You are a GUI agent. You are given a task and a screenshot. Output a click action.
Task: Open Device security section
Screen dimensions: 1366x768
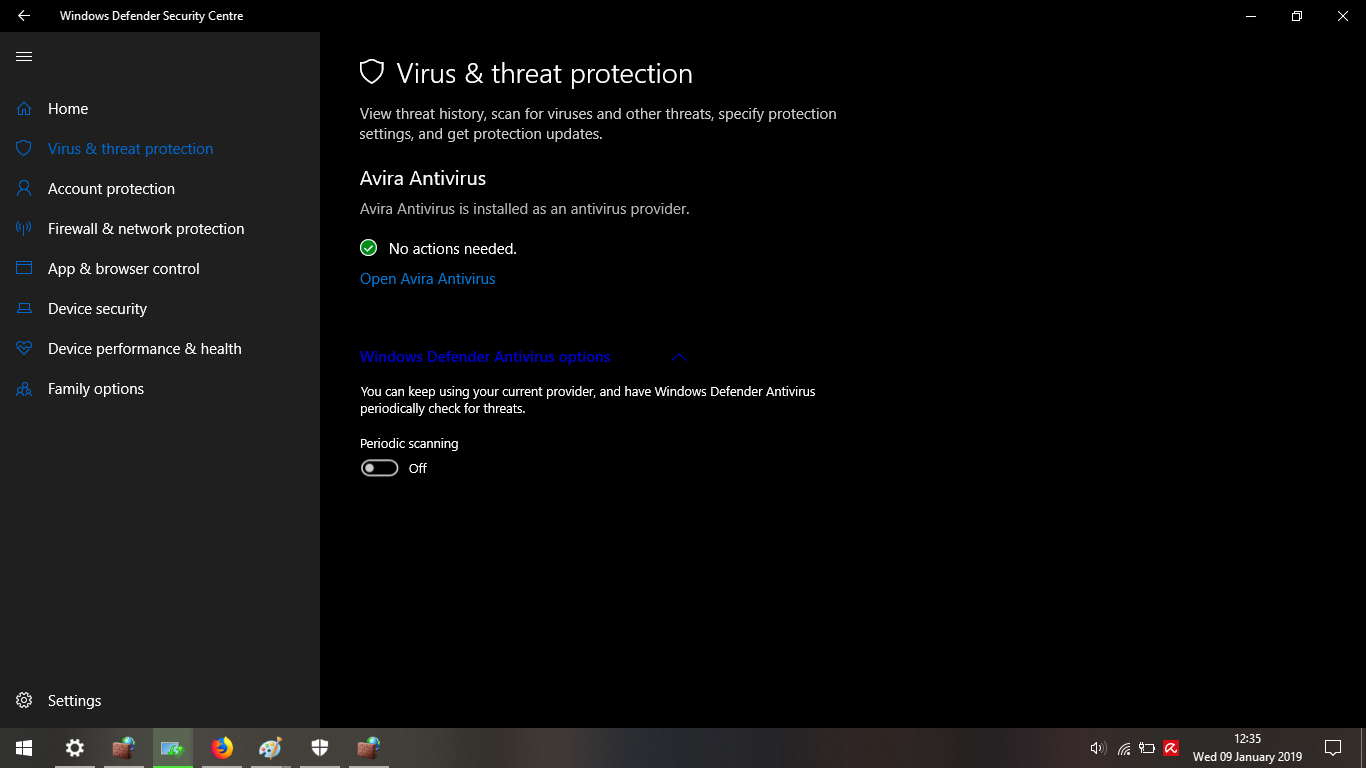coord(160,309)
